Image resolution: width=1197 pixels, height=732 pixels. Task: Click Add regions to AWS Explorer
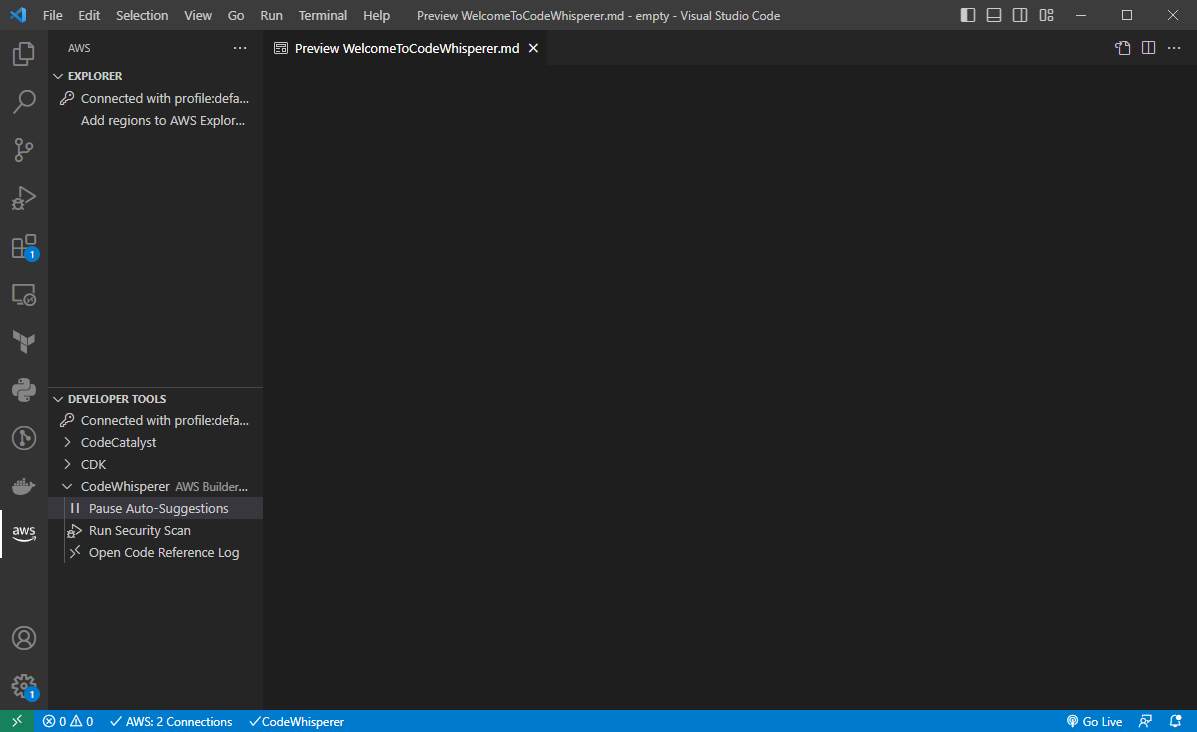[x=156, y=121]
